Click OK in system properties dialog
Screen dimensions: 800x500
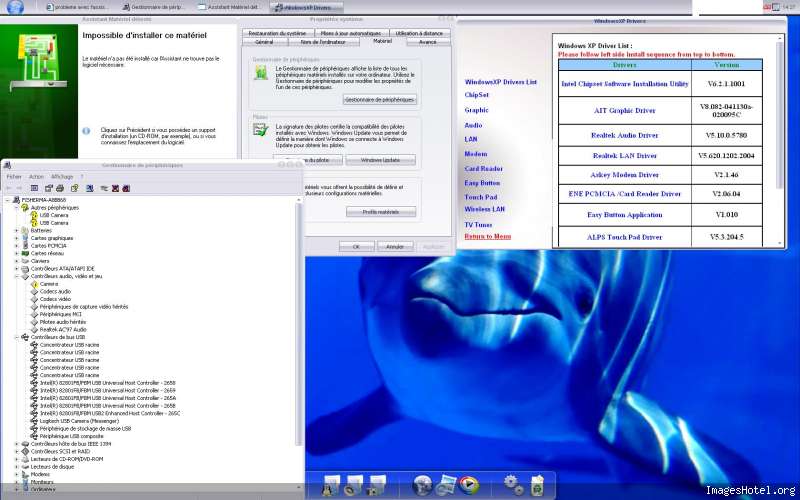pyautogui.click(x=357, y=246)
